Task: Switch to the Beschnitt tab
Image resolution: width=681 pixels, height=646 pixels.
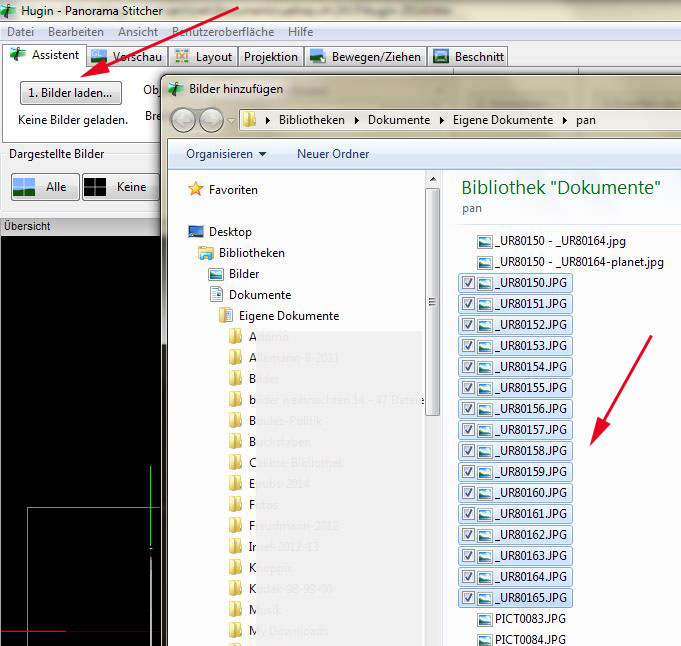Action: coord(468,57)
